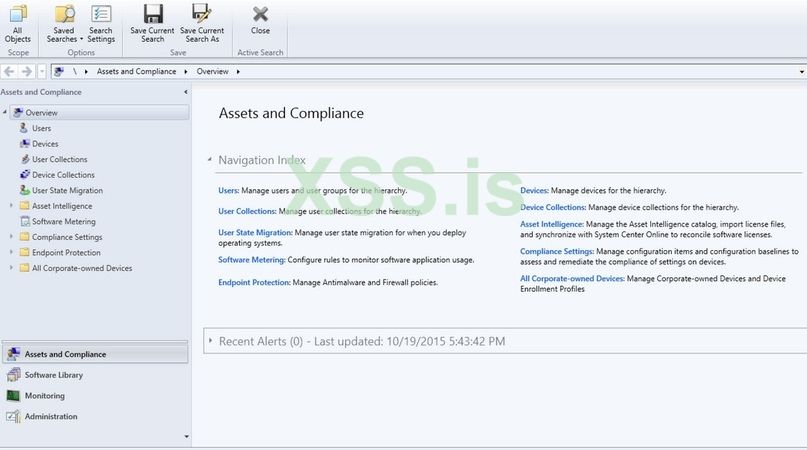Select the Software Metering tree icon

[25, 221]
